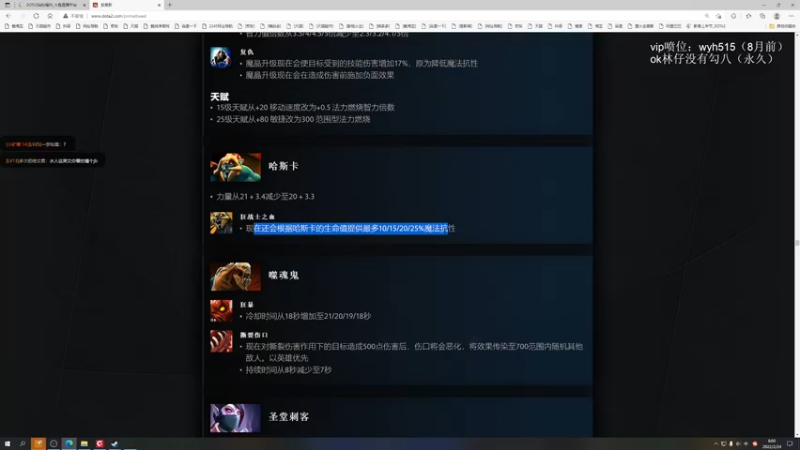Open the tab actions menu icon
This screenshot has width=800, height=450.
click(x=7, y=5)
